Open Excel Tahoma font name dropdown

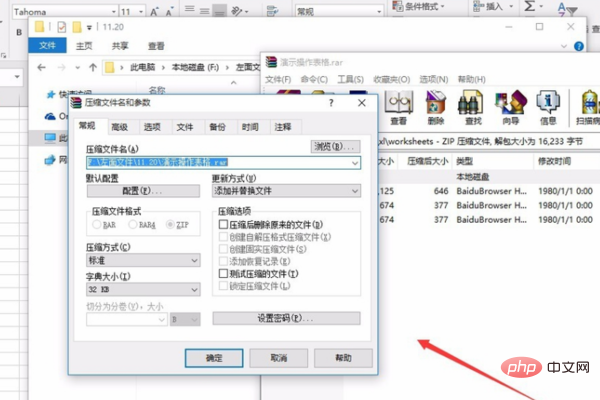coord(114,12)
